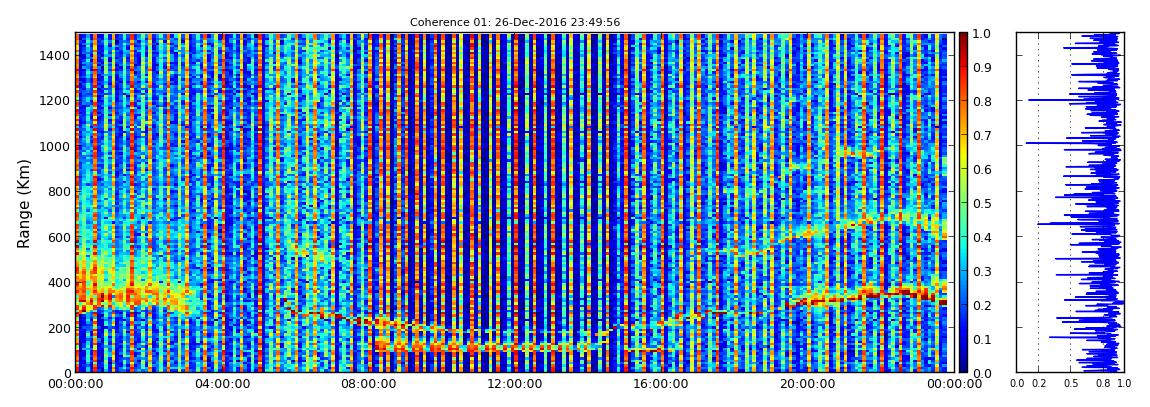Click the 1.0 label on the colorbar
This screenshot has height=407, width=1150.
tap(982, 34)
